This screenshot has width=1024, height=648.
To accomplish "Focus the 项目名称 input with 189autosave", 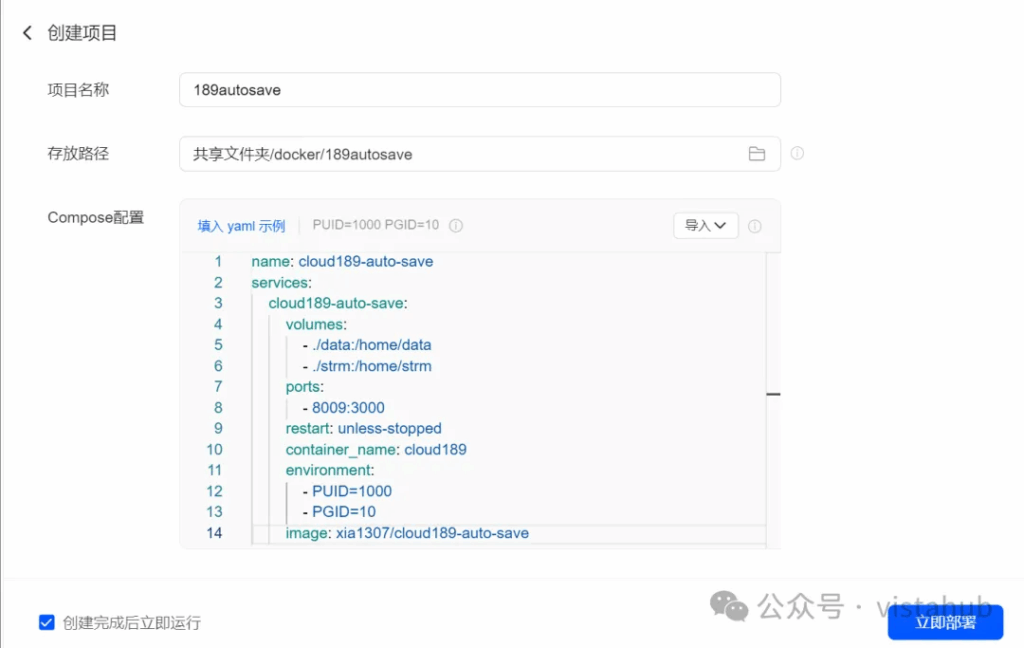I will pos(480,89).
